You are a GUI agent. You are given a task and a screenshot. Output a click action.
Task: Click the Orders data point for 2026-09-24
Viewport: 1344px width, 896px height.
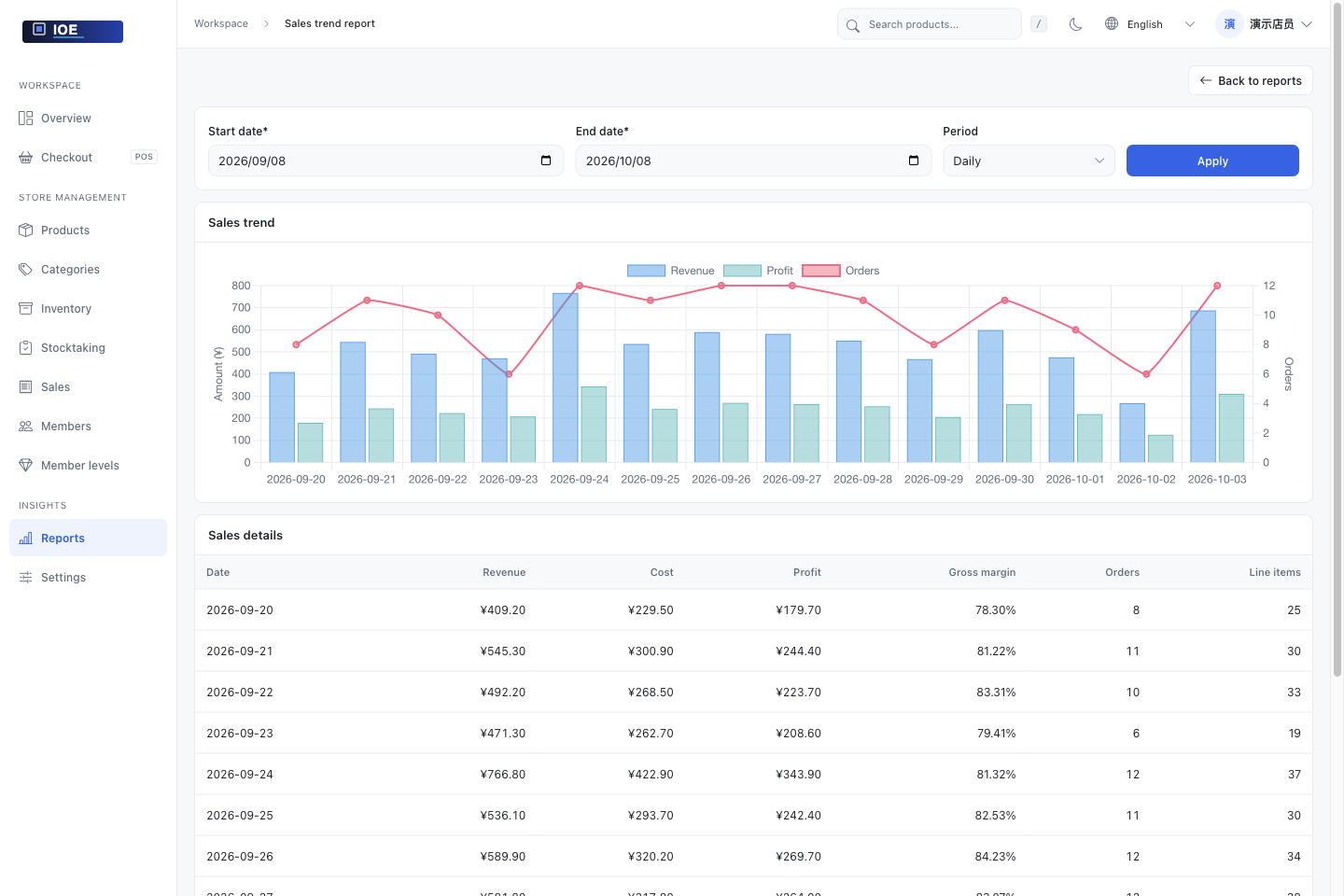[x=580, y=286]
